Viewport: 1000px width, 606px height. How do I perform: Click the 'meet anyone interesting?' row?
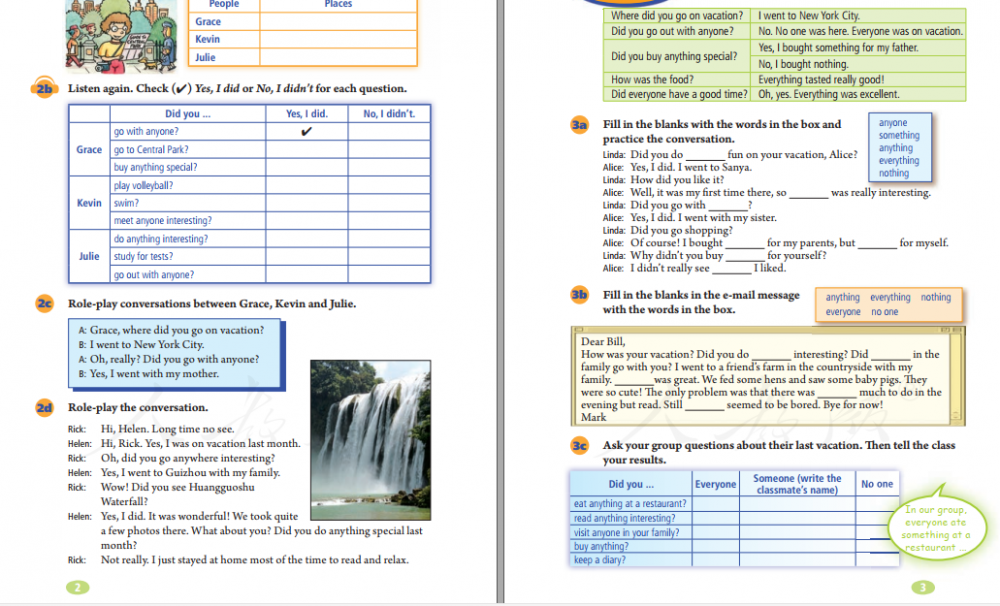coord(270,221)
